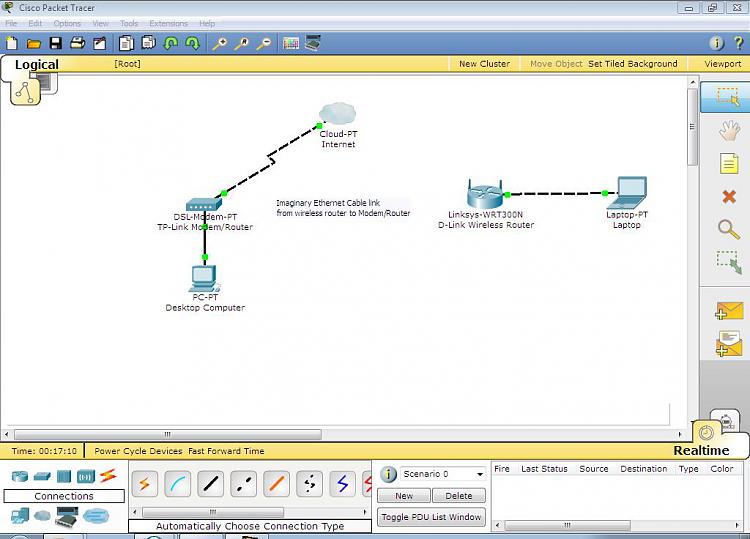Pick the Phone cable connection
This screenshot has width=750, height=539.
pos(309,484)
